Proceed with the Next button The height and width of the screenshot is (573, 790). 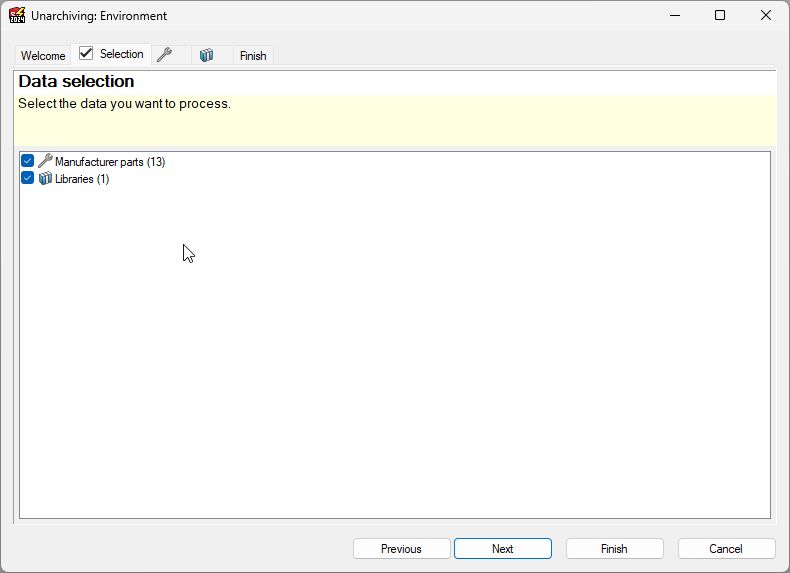point(503,548)
